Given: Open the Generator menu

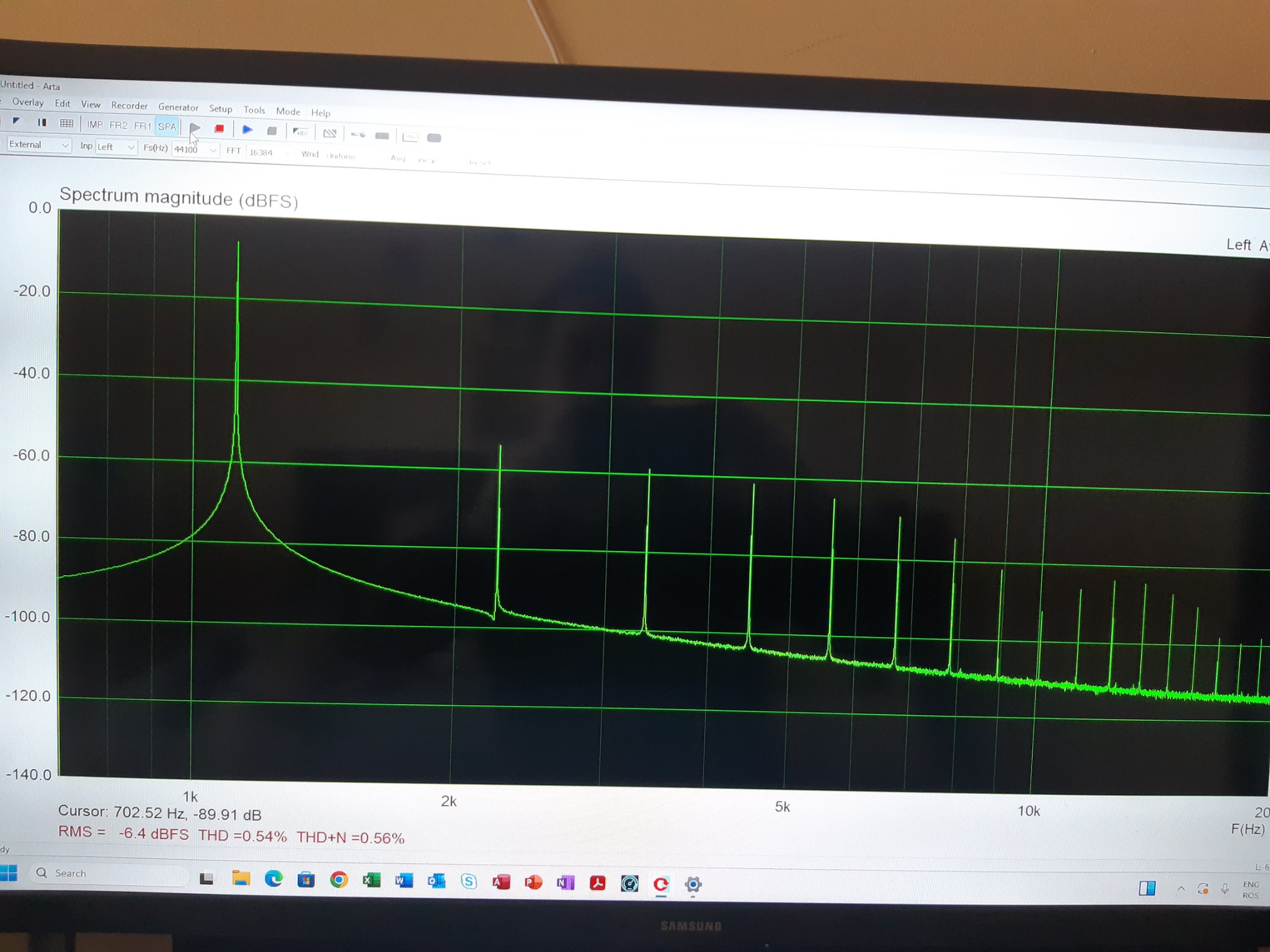Looking at the screenshot, I should (x=179, y=108).
